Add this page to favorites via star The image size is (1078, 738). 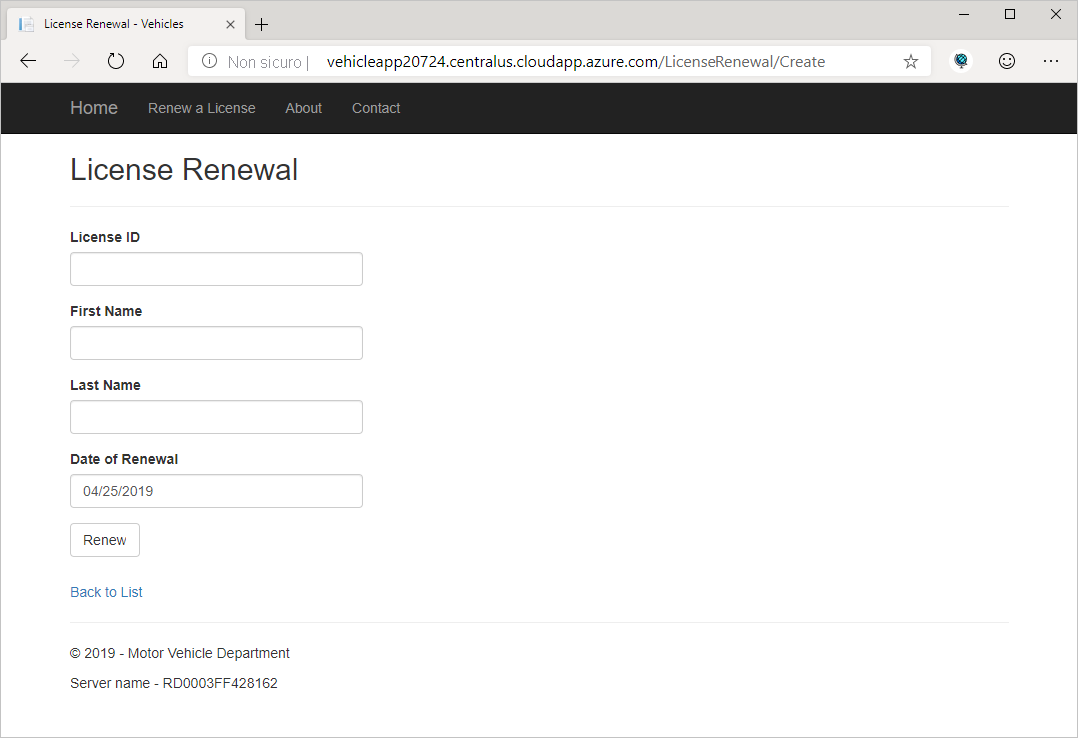click(910, 61)
